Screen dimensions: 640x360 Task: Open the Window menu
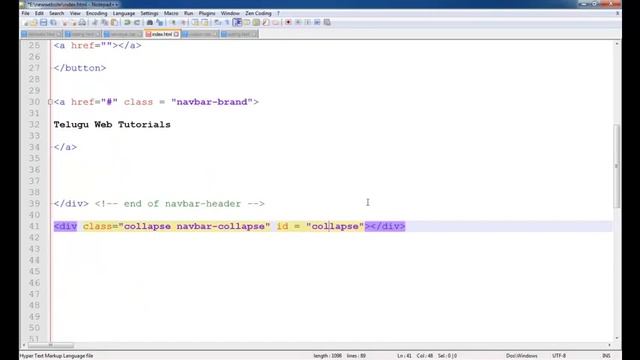point(230,13)
